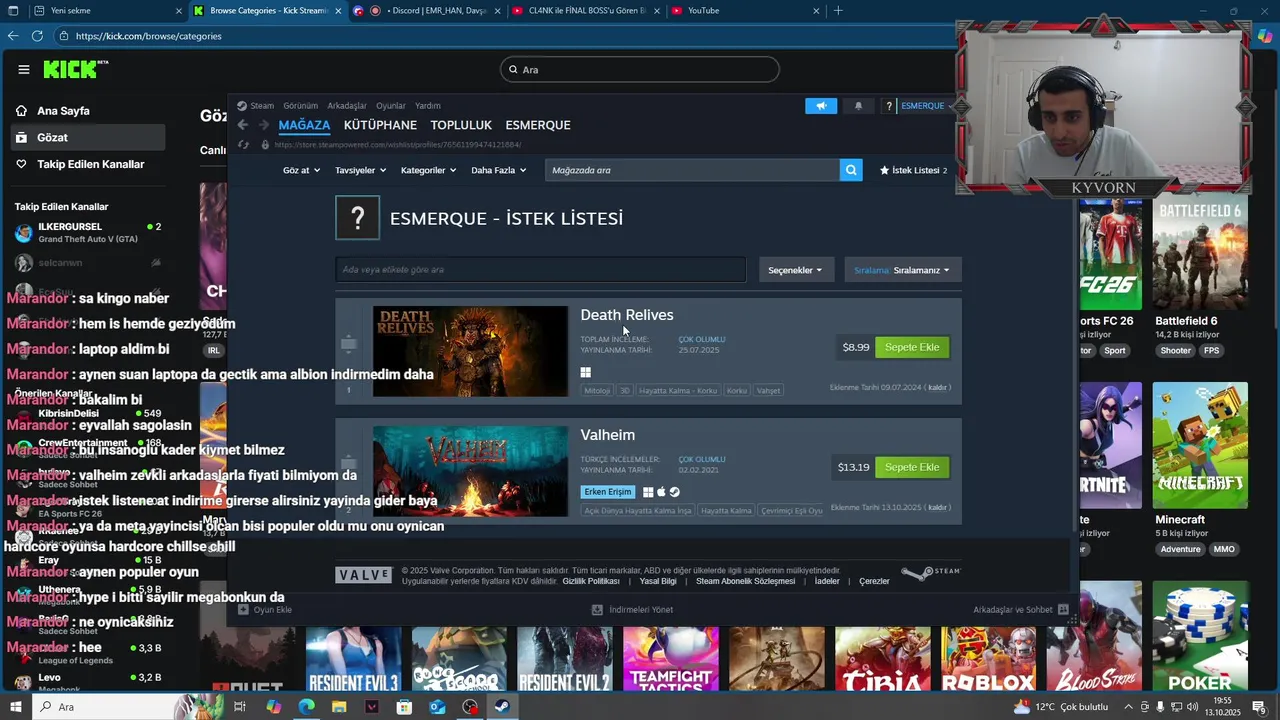Switch to Steam on the taskbar
The image size is (1280, 720).
pyautogui.click(x=502, y=707)
